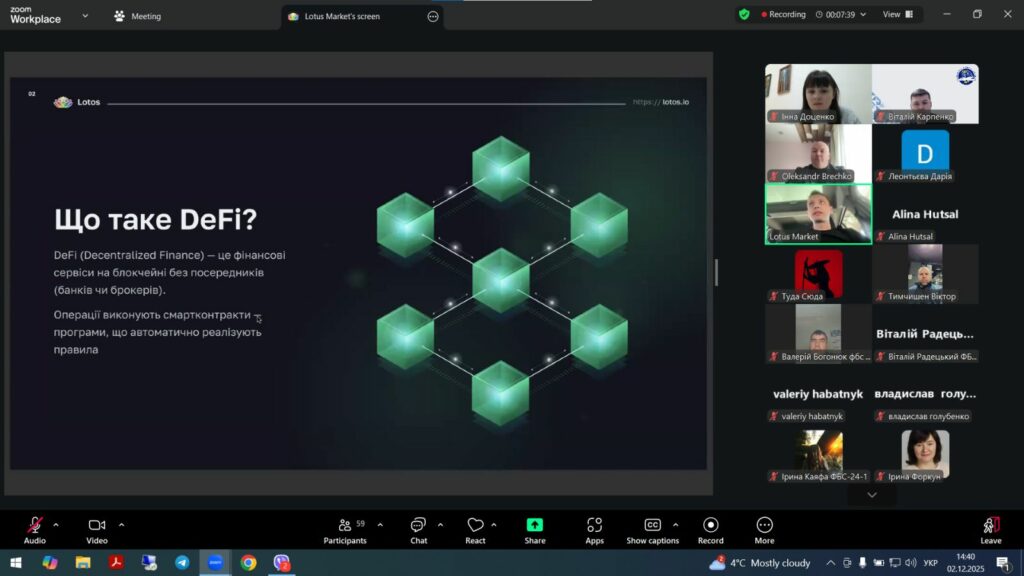Click the React heart icon
Image resolution: width=1024 pixels, height=576 pixels.
click(x=475, y=526)
